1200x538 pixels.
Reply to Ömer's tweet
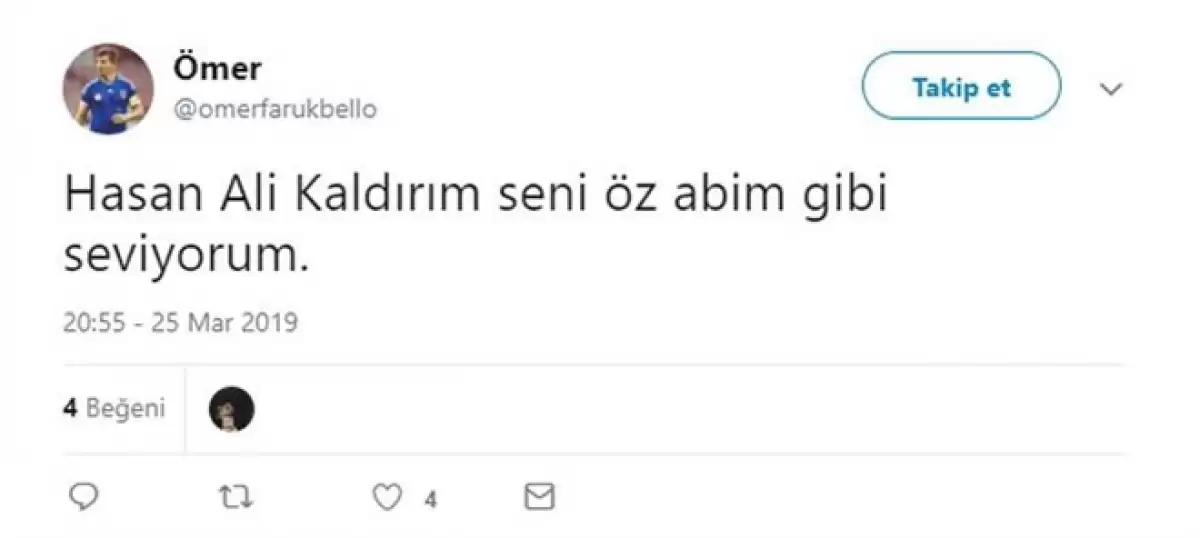pos(86,497)
